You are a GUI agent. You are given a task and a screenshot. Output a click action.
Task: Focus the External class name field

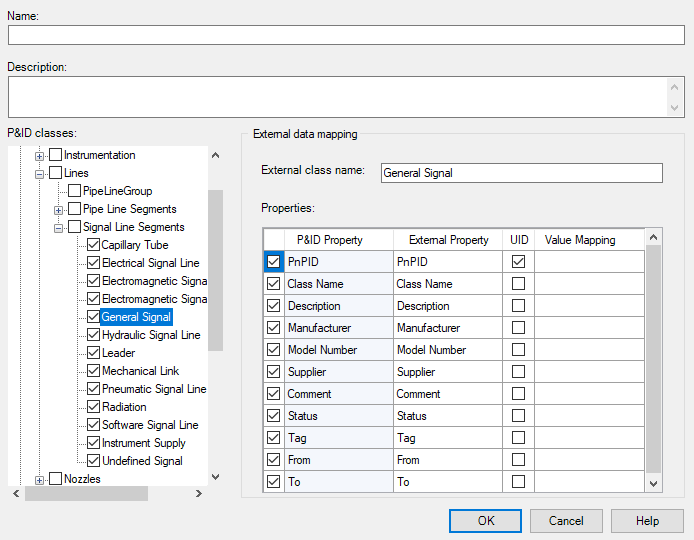[x=521, y=173]
